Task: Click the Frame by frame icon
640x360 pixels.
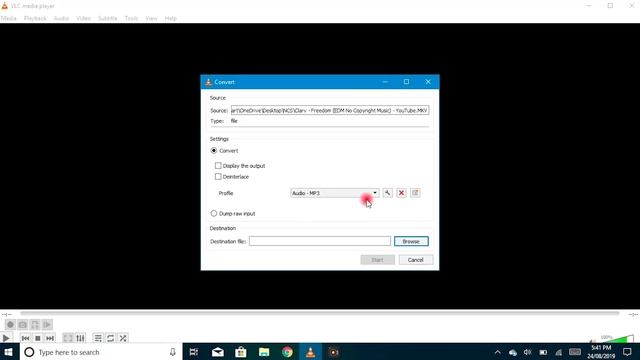Action: point(47,325)
